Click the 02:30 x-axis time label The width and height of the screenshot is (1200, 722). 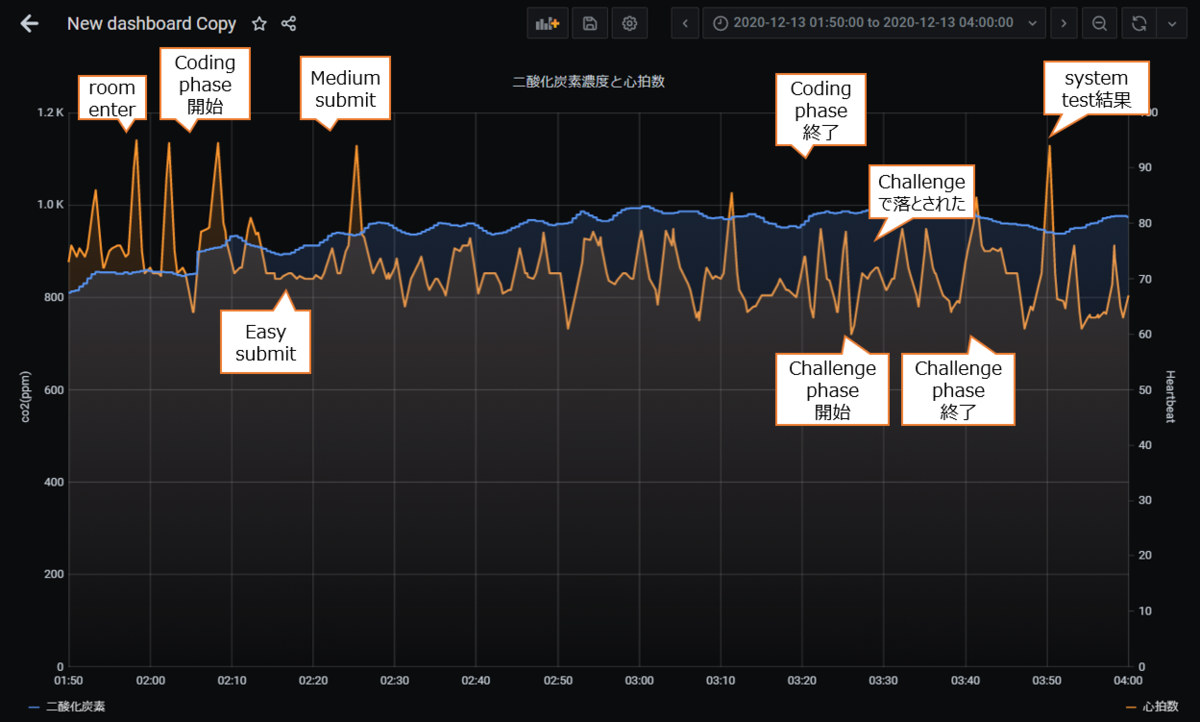395,680
